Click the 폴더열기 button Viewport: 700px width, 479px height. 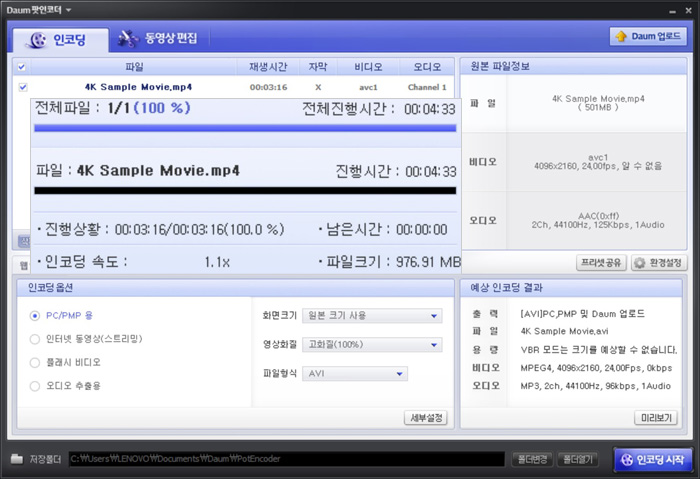[577, 460]
